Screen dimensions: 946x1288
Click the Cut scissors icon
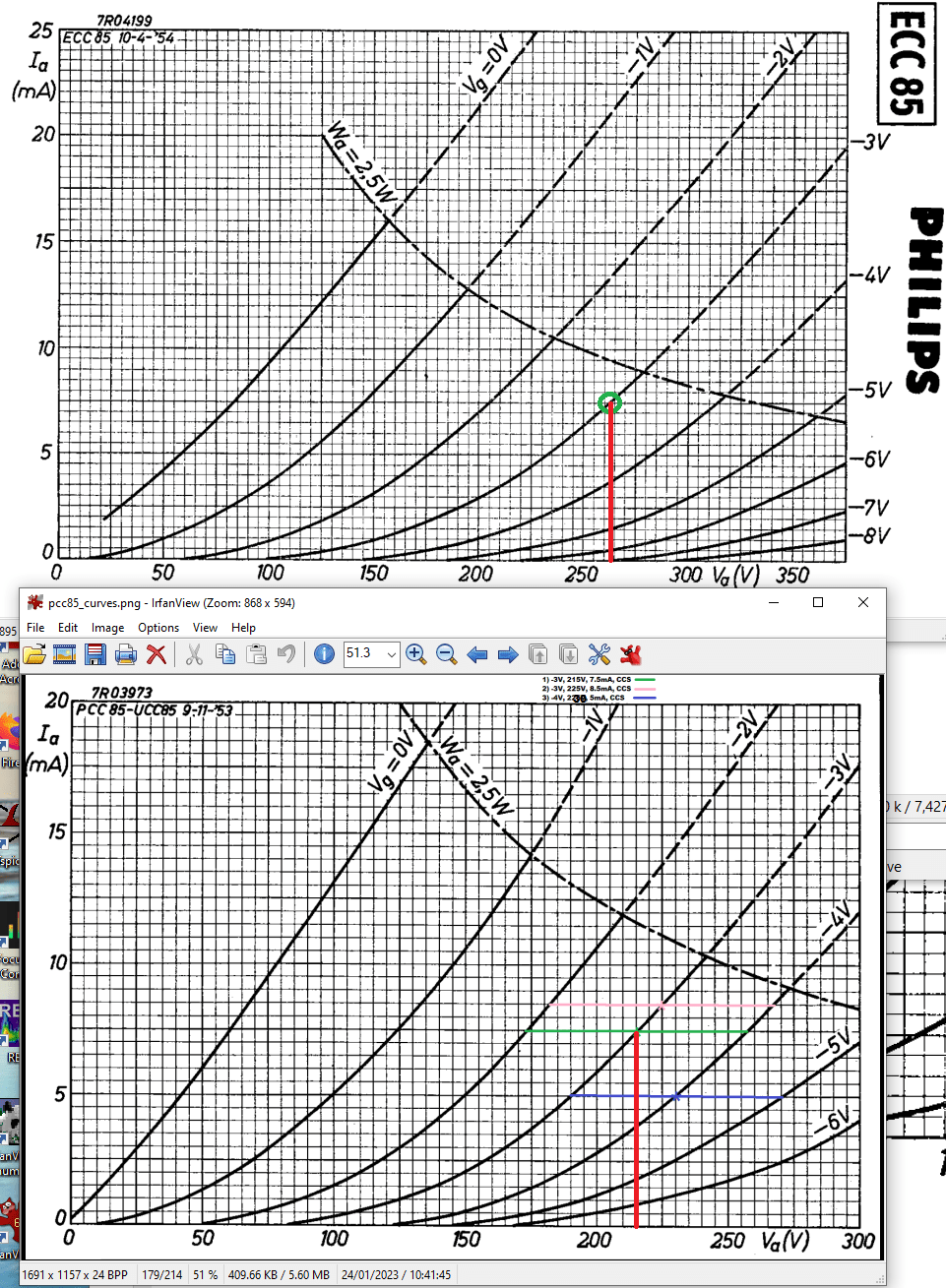[x=195, y=654]
